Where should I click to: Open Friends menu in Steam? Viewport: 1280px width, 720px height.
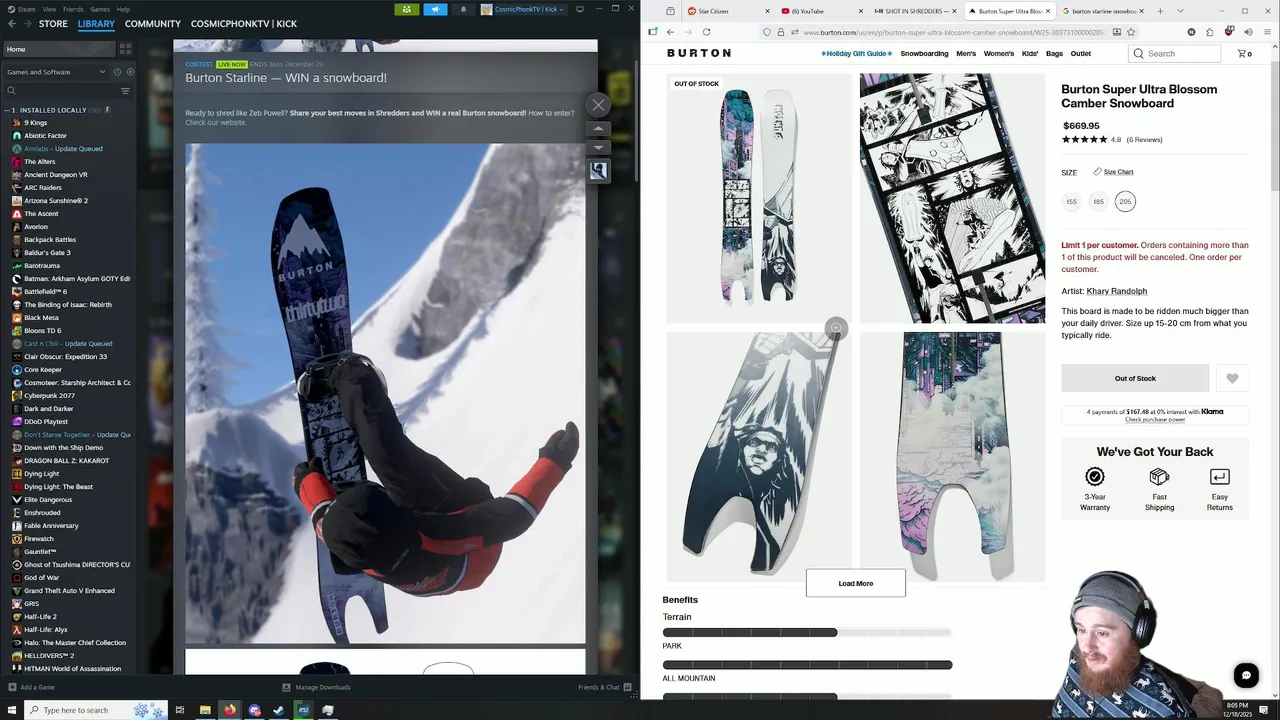coord(73,9)
